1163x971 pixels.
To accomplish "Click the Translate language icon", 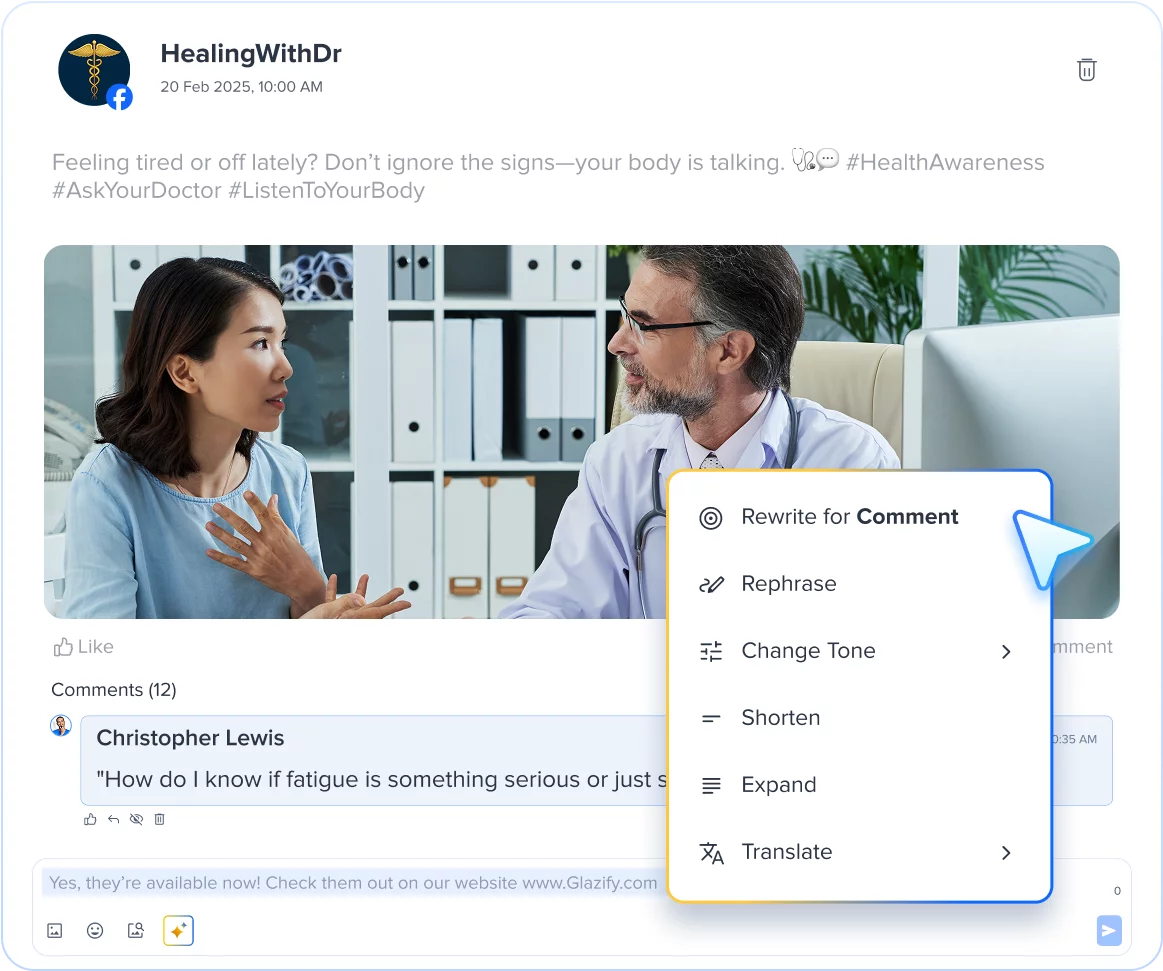I will pos(711,852).
